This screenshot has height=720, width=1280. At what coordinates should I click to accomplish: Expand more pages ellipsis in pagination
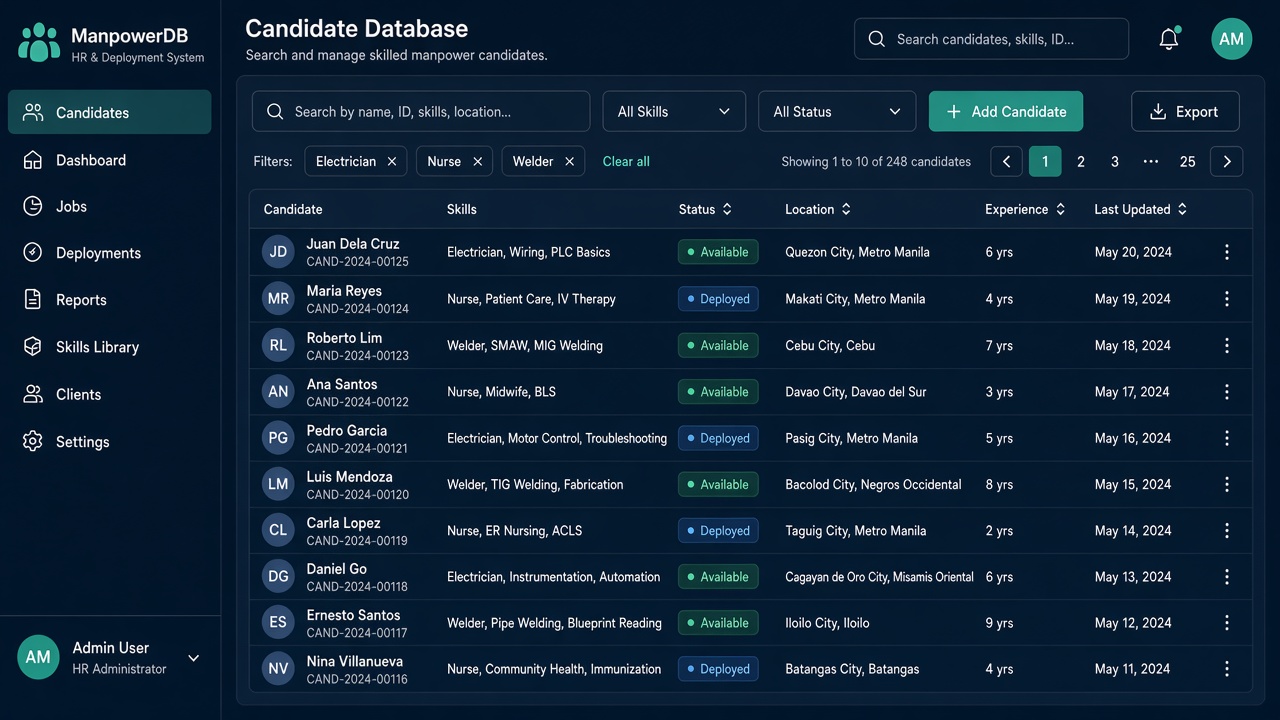point(1151,161)
